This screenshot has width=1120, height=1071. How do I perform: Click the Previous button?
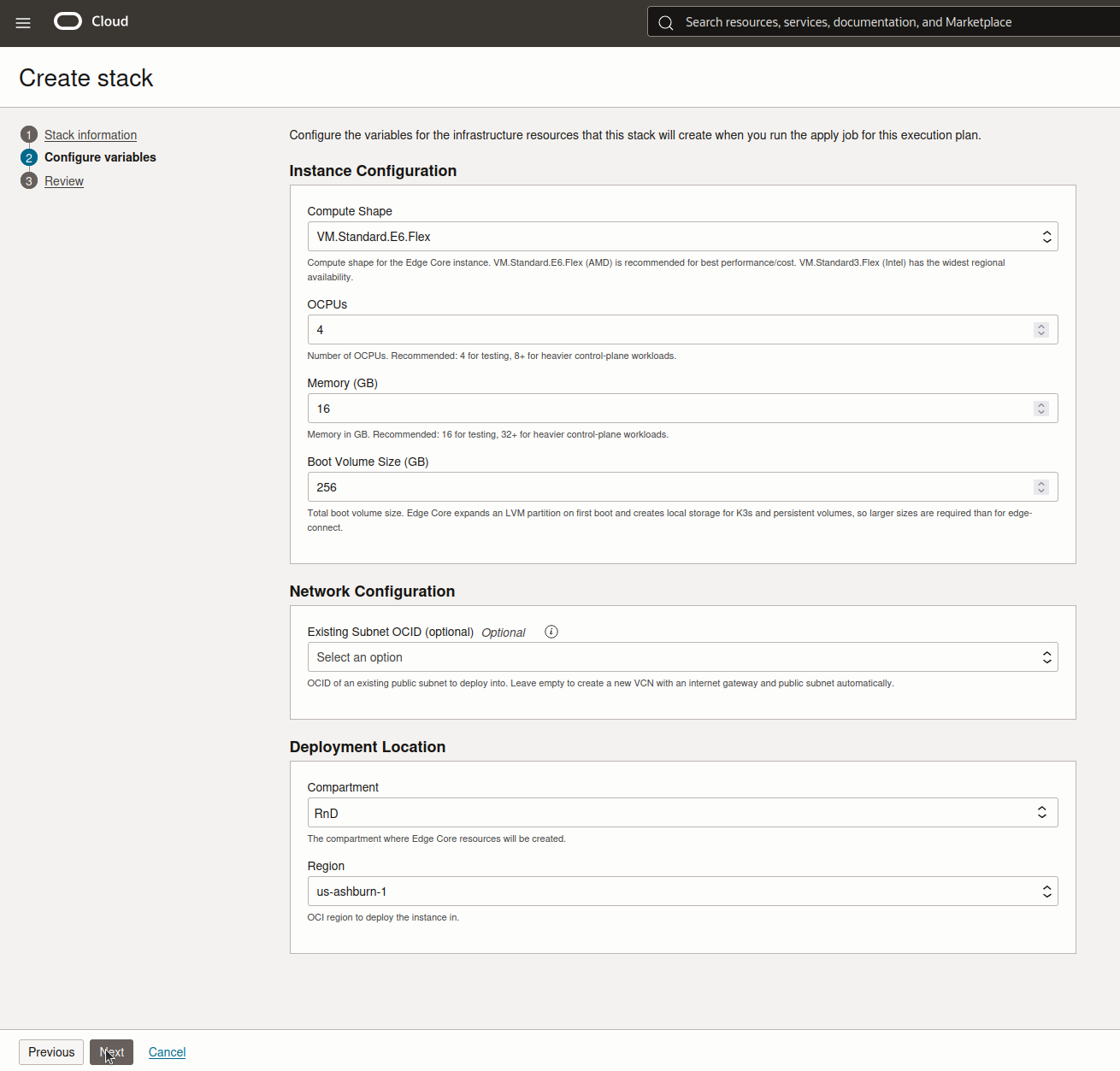point(51,1052)
